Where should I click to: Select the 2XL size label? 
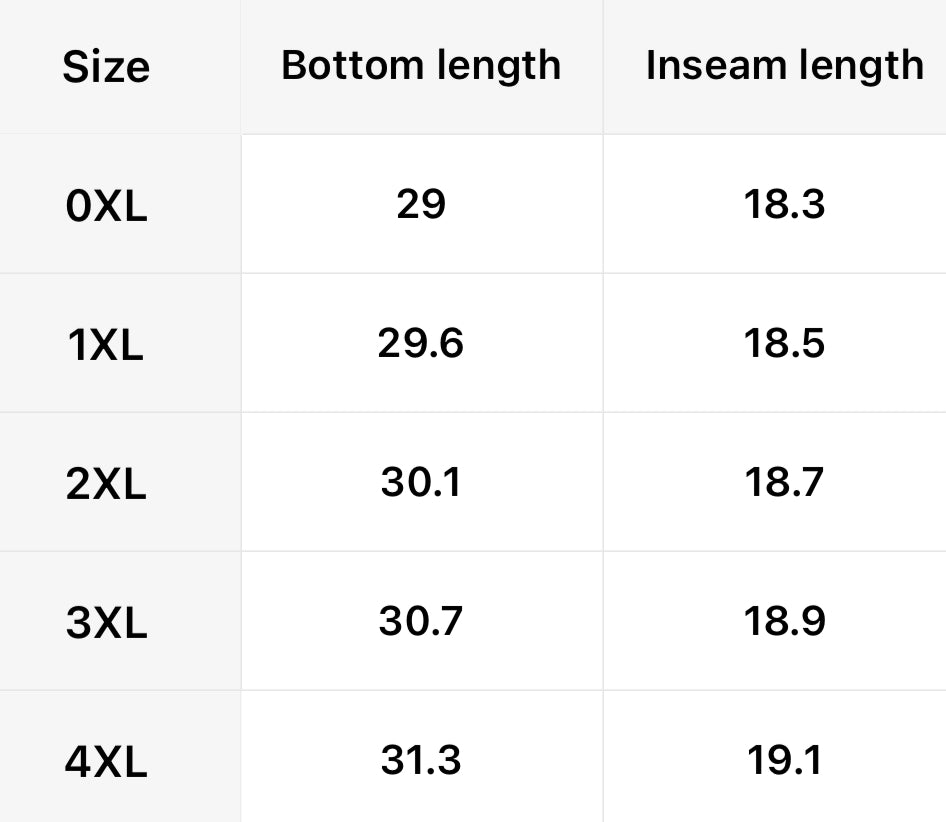(x=106, y=485)
